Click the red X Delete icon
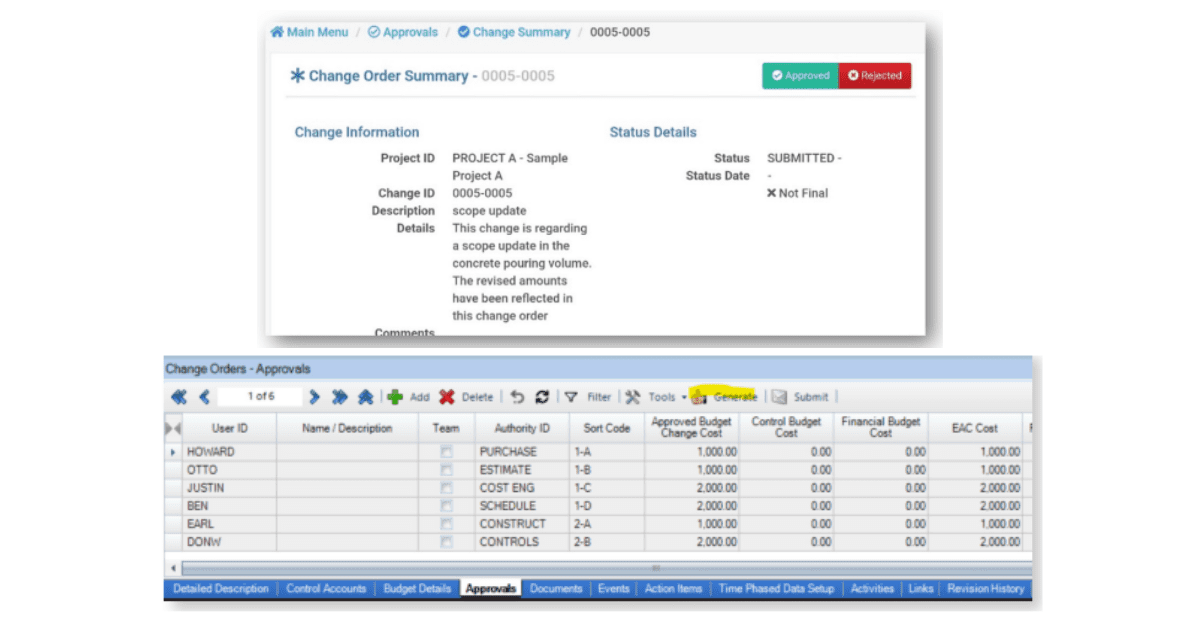 pyautogui.click(x=447, y=397)
